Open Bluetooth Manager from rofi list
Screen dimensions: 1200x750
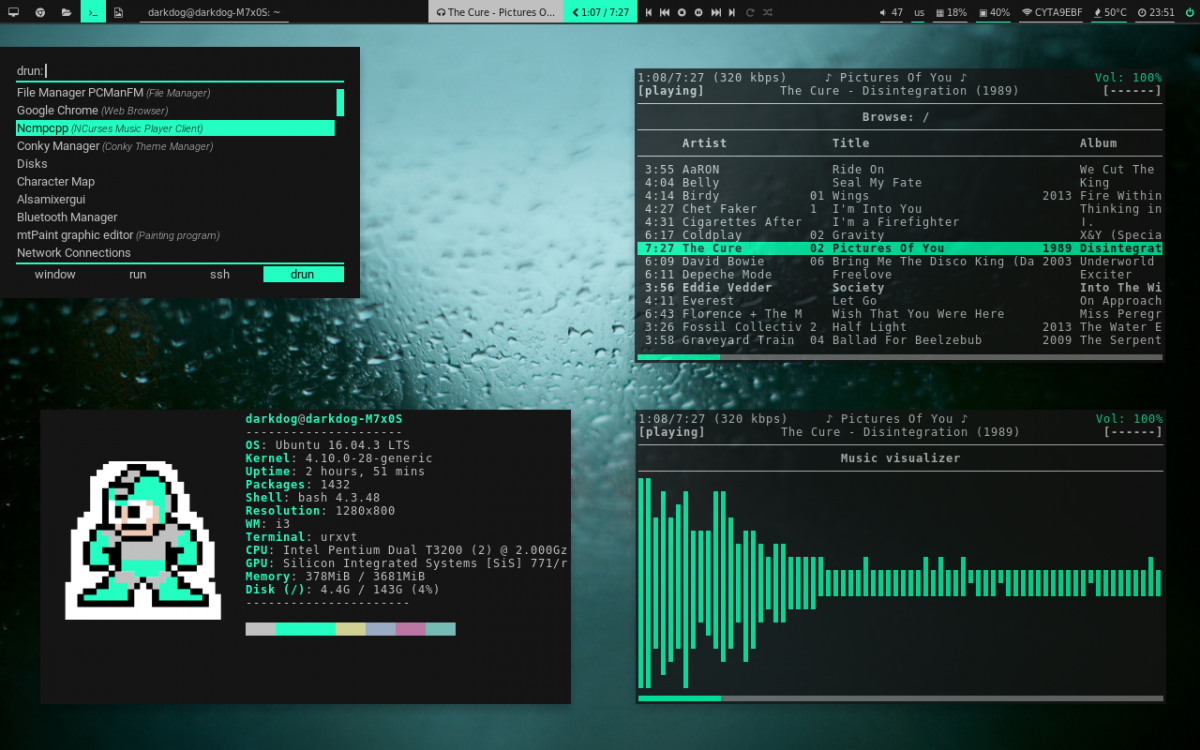click(x=175, y=217)
